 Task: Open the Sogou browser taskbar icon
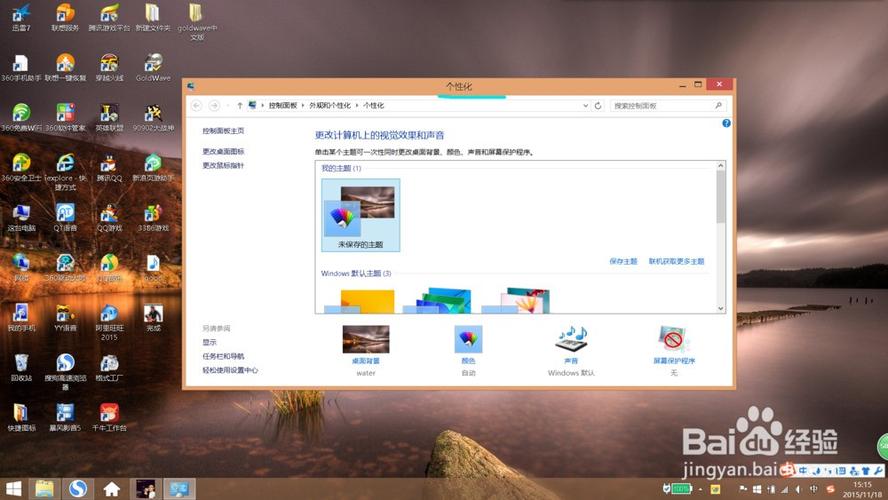coord(78,489)
